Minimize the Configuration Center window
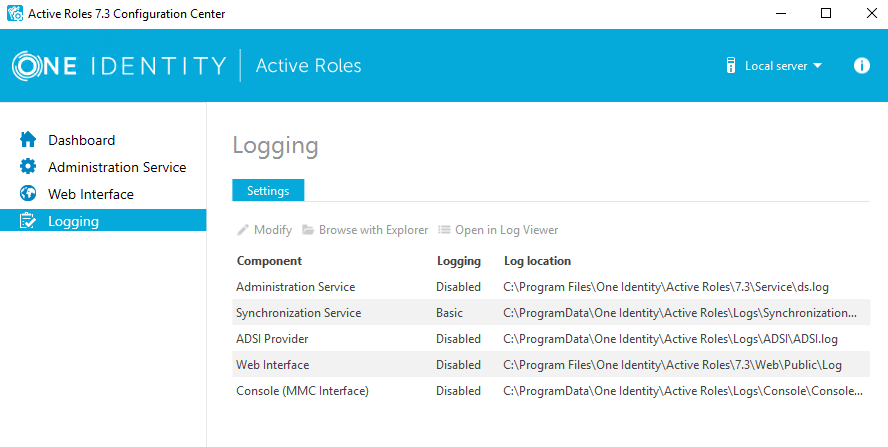888x447 pixels. click(x=781, y=13)
